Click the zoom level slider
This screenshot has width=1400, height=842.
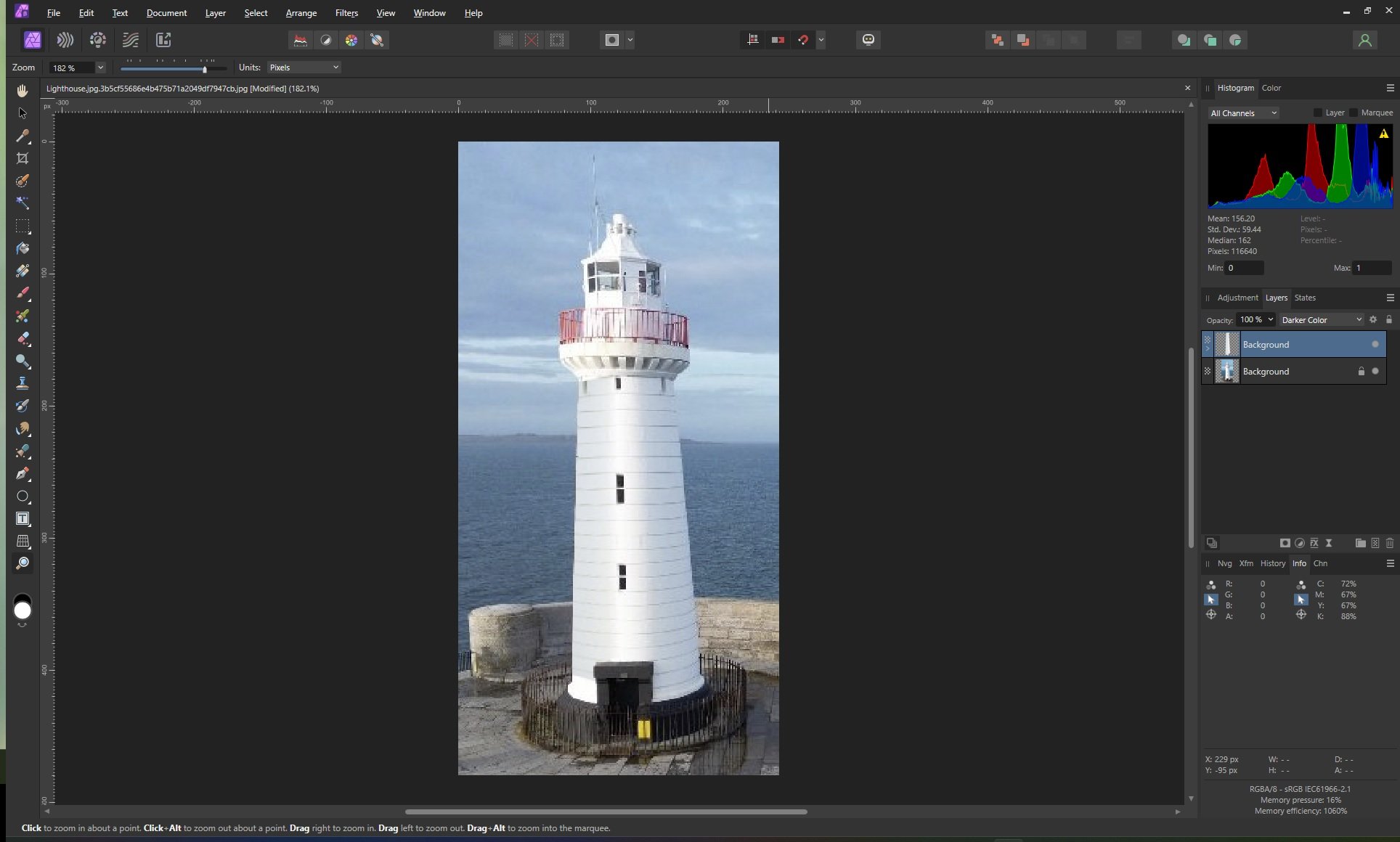(173, 69)
